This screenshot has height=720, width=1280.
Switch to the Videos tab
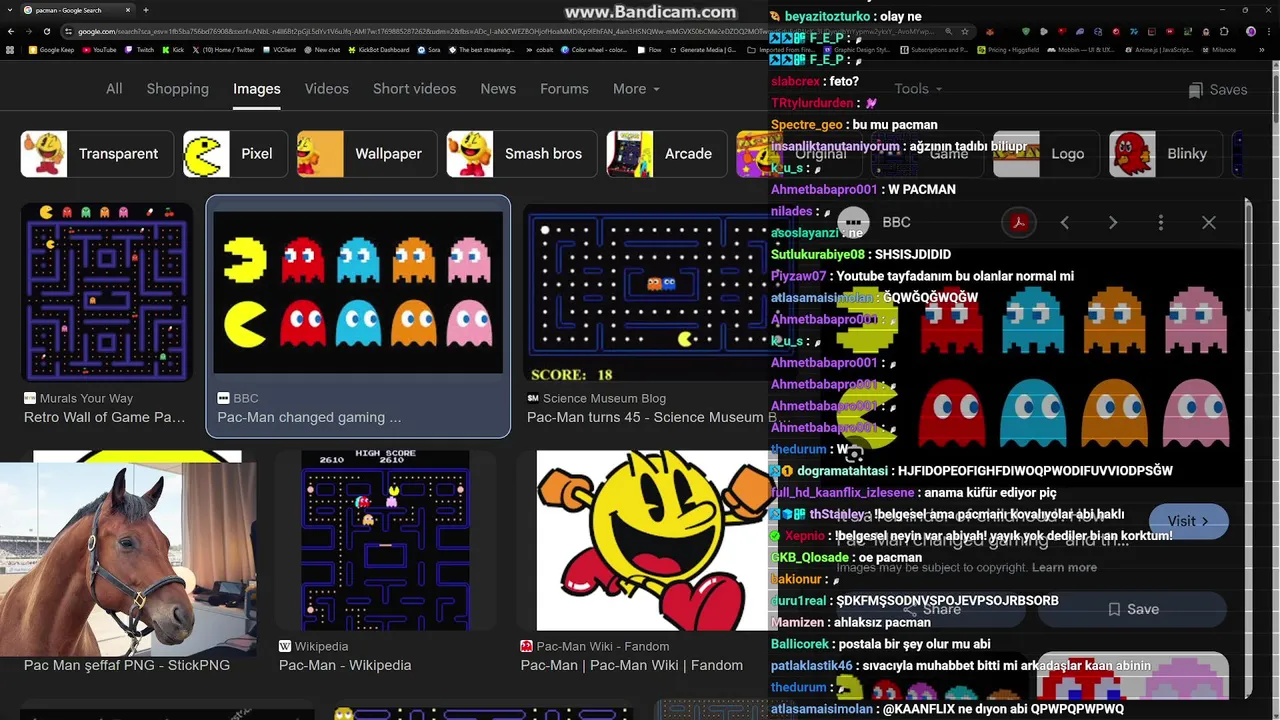pos(327,89)
